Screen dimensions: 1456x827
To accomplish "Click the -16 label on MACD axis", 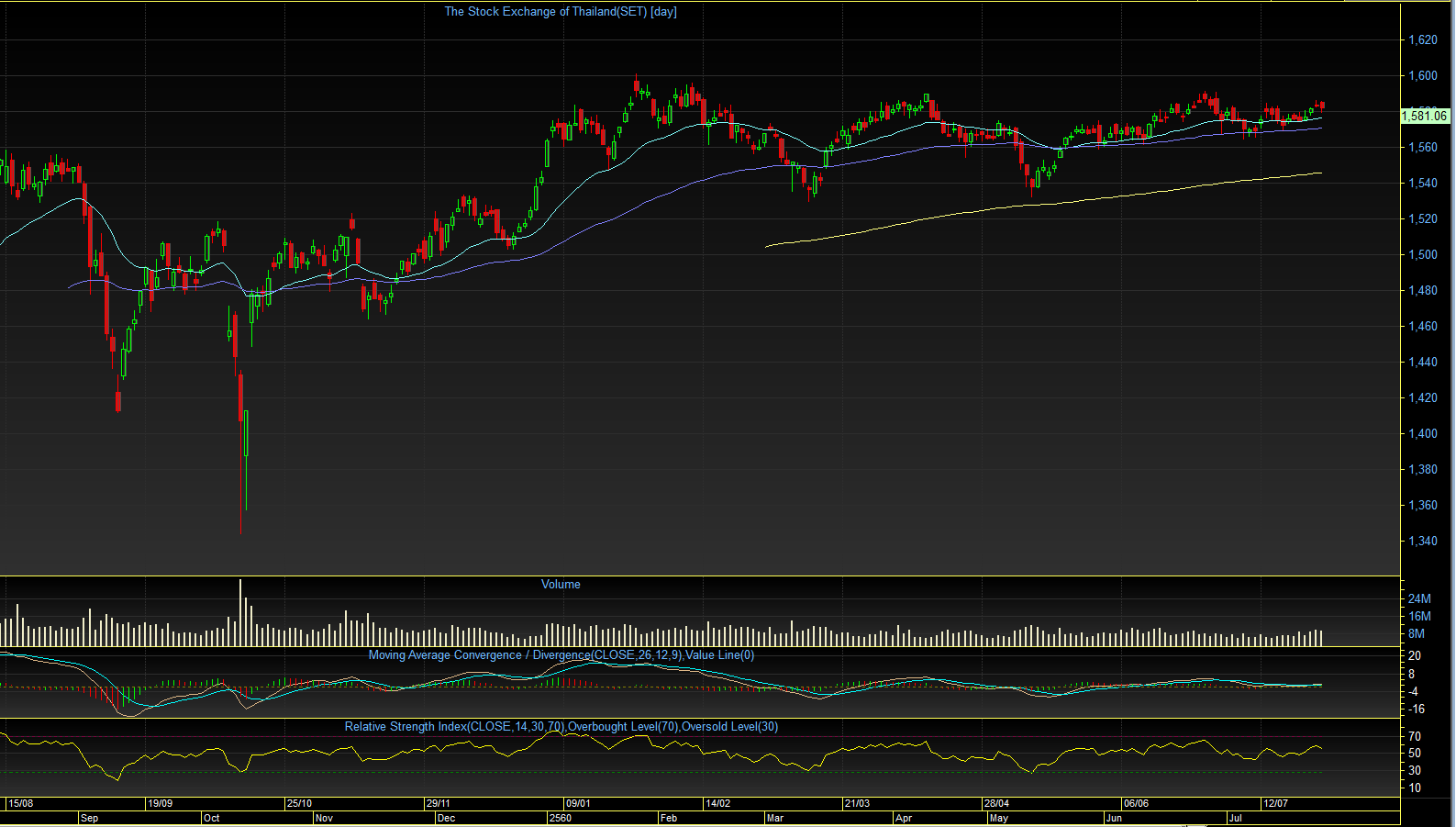I will pyautogui.click(x=1417, y=710).
